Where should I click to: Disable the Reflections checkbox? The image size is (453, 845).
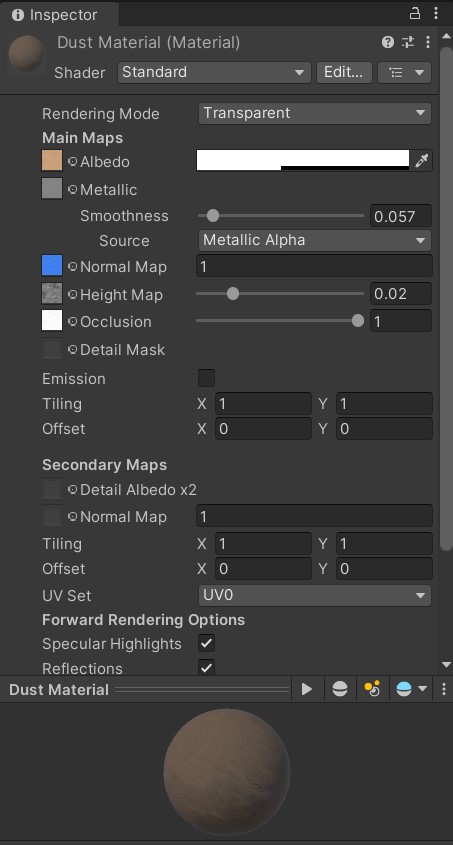[x=206, y=668]
